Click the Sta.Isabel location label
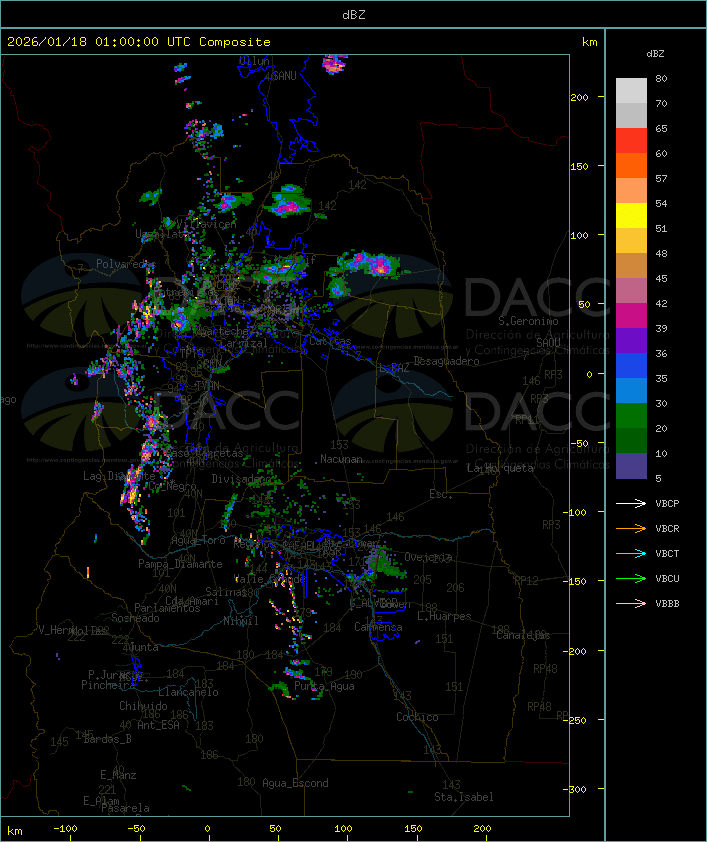Screen dimensions: 707x842 pos(463,797)
